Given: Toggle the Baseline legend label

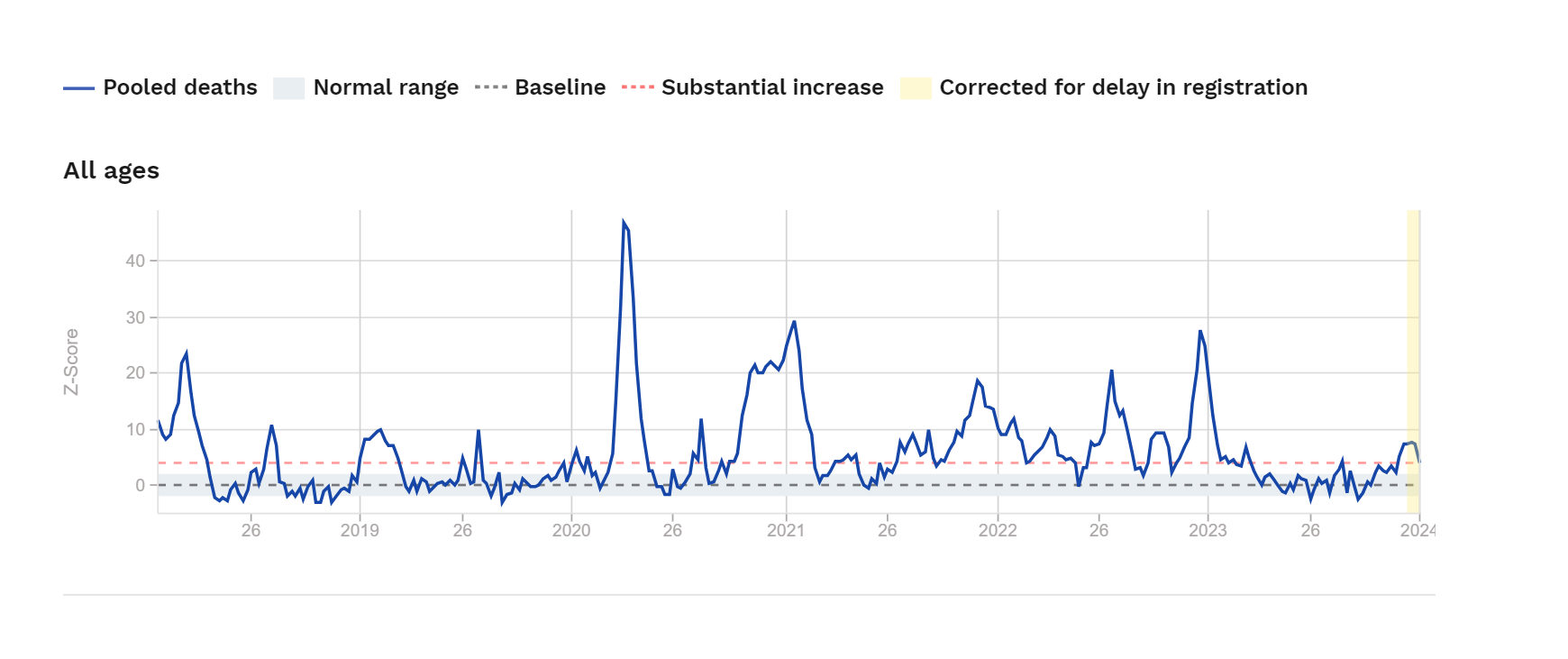Looking at the screenshot, I should click(560, 87).
